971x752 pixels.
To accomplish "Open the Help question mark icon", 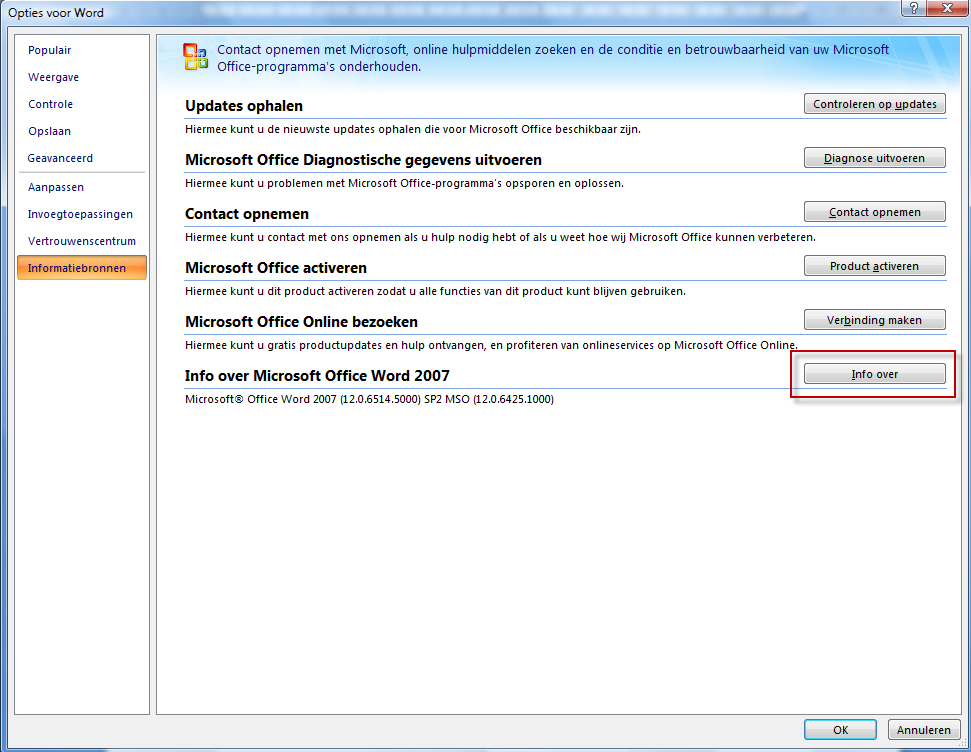I will coord(916,10).
